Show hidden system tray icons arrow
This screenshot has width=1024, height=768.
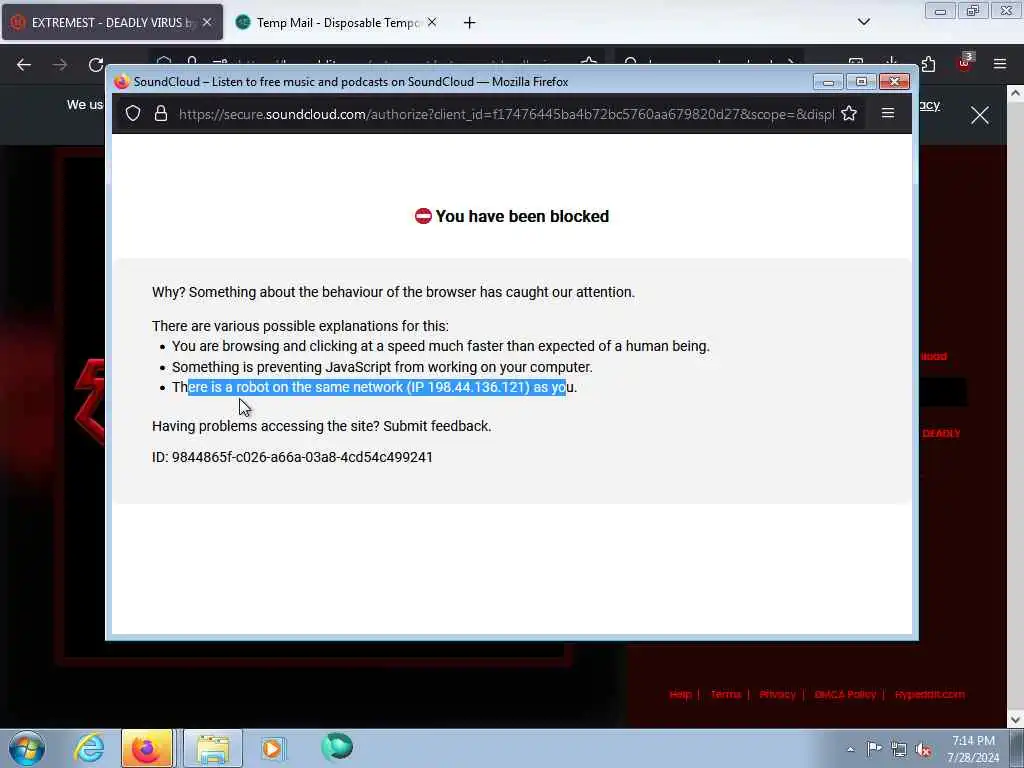(850, 749)
